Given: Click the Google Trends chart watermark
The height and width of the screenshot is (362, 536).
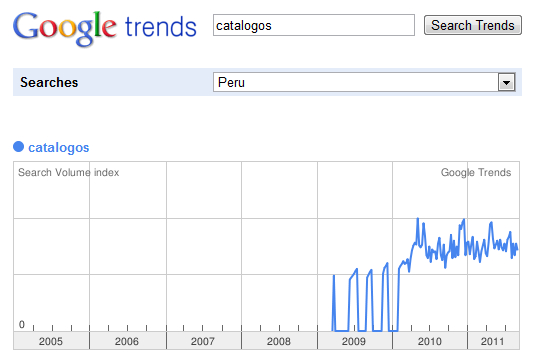Looking at the screenshot, I should 476,172.
